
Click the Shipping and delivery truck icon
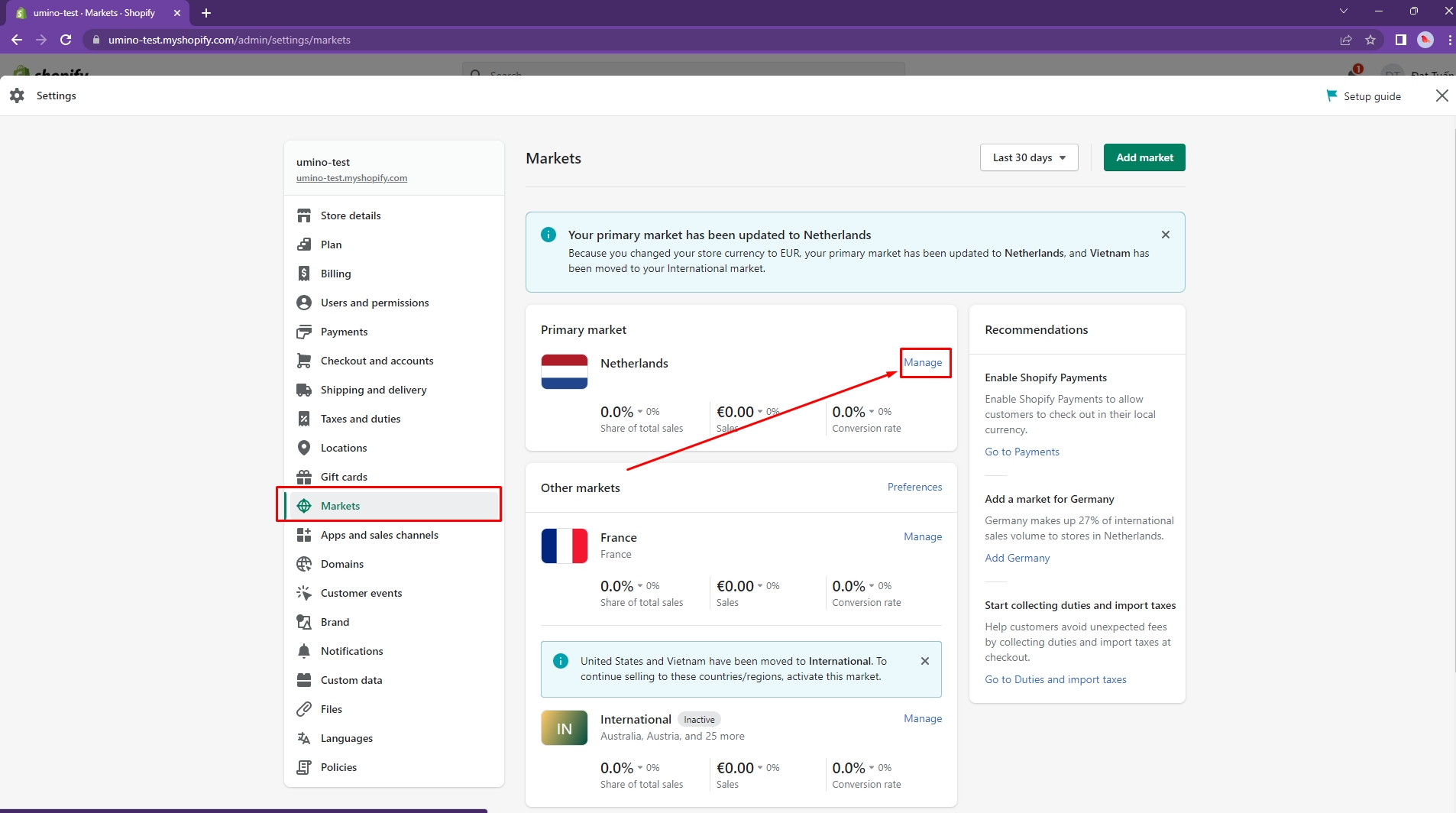click(x=304, y=390)
